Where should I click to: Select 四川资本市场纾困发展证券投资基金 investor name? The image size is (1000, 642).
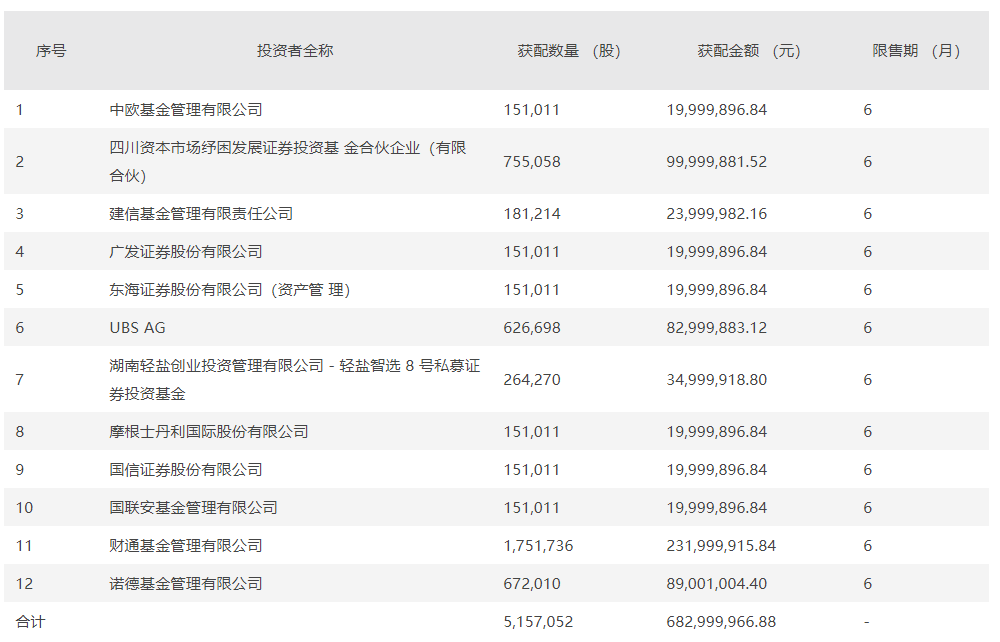(288, 161)
